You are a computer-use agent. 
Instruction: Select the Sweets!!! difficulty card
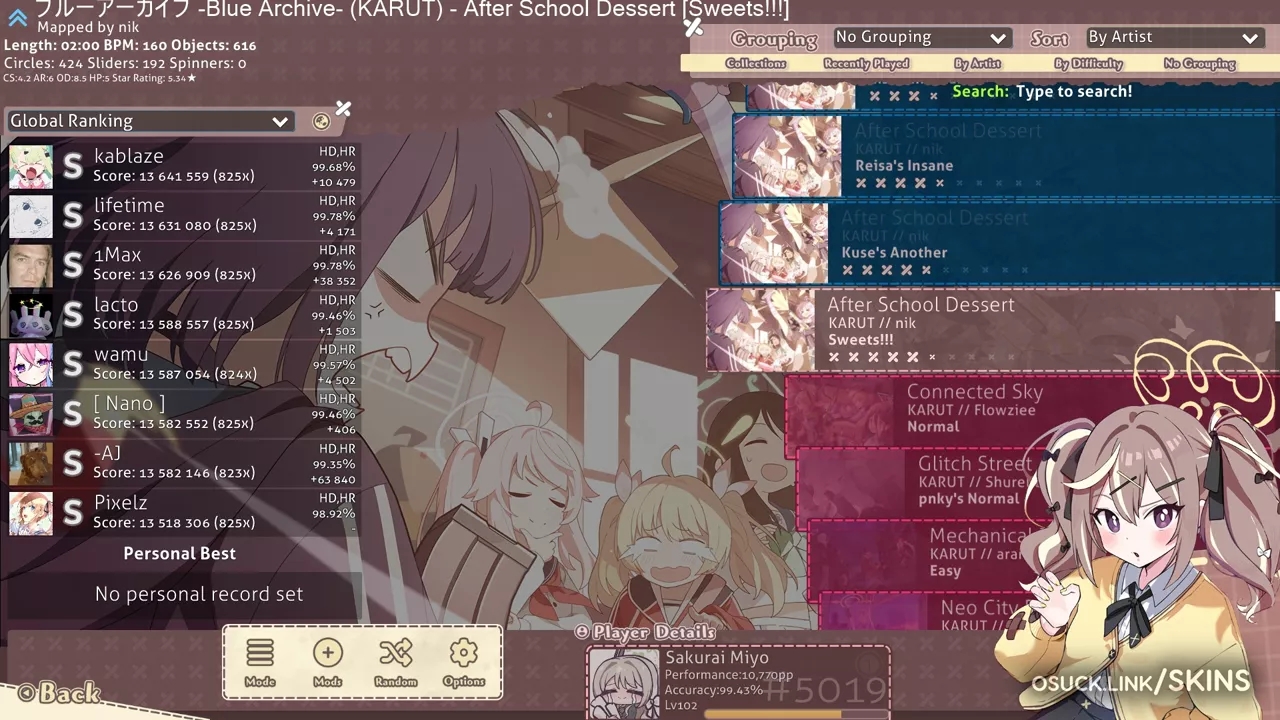click(x=990, y=331)
